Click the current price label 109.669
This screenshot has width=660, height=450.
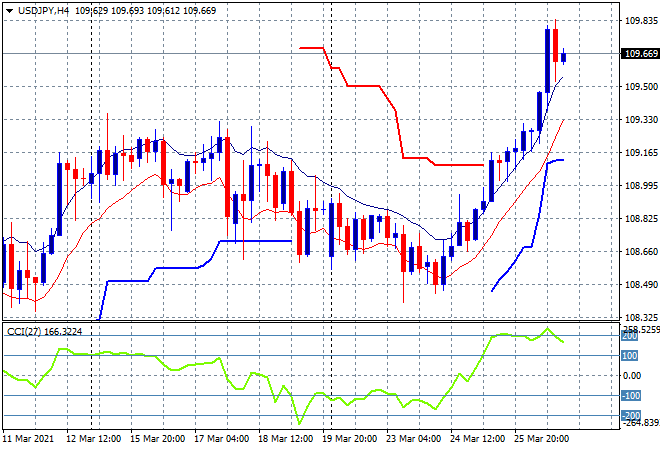point(641,54)
